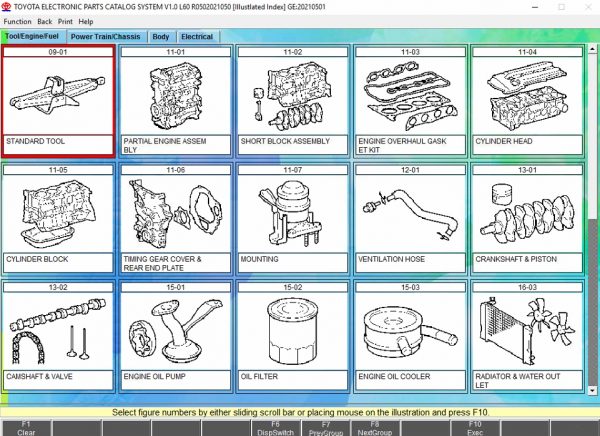Select the Cylinder Block illustration
Screen dimensions: 600x436
pyautogui.click(x=58, y=214)
